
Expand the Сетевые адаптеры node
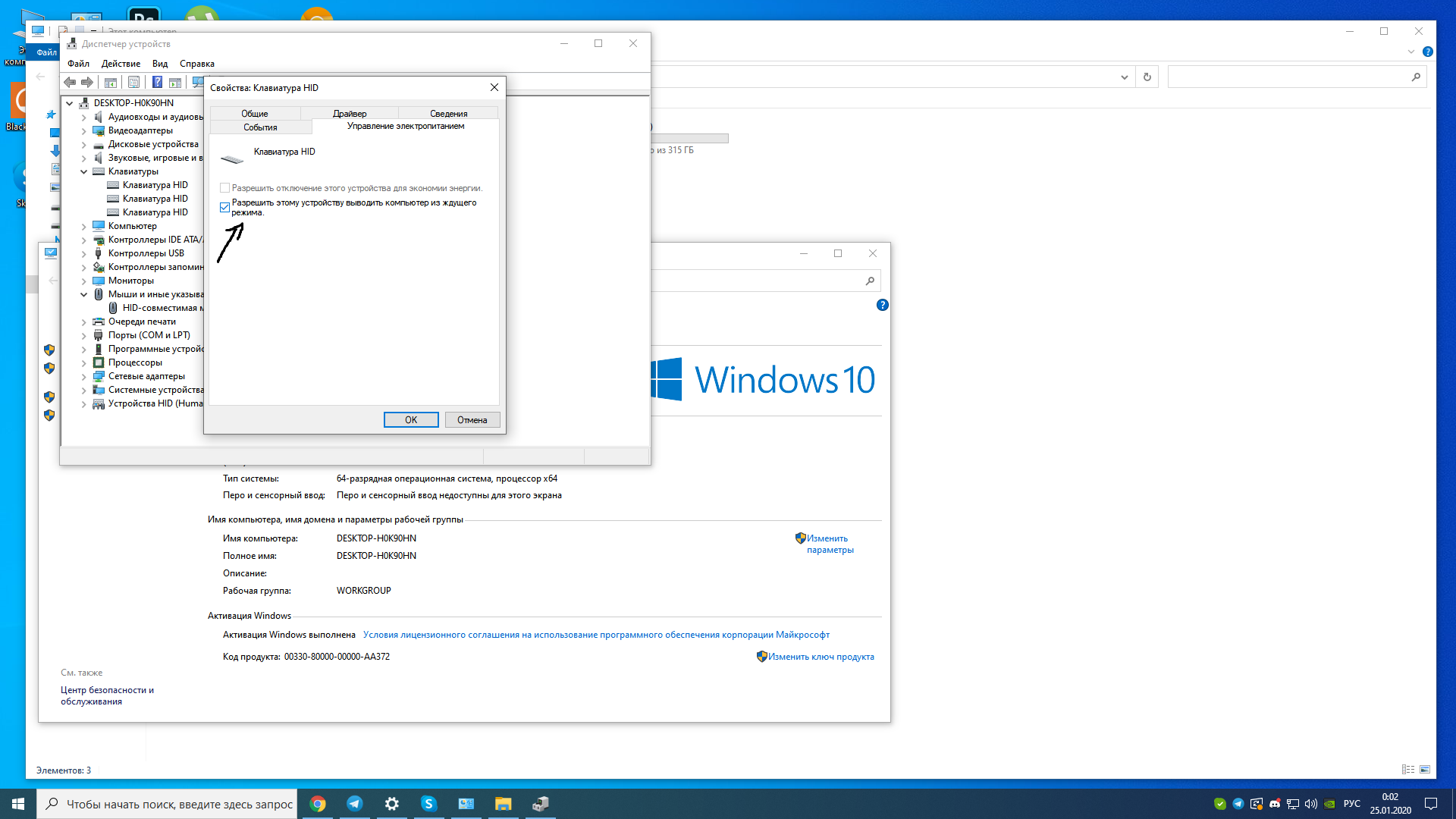click(84, 376)
